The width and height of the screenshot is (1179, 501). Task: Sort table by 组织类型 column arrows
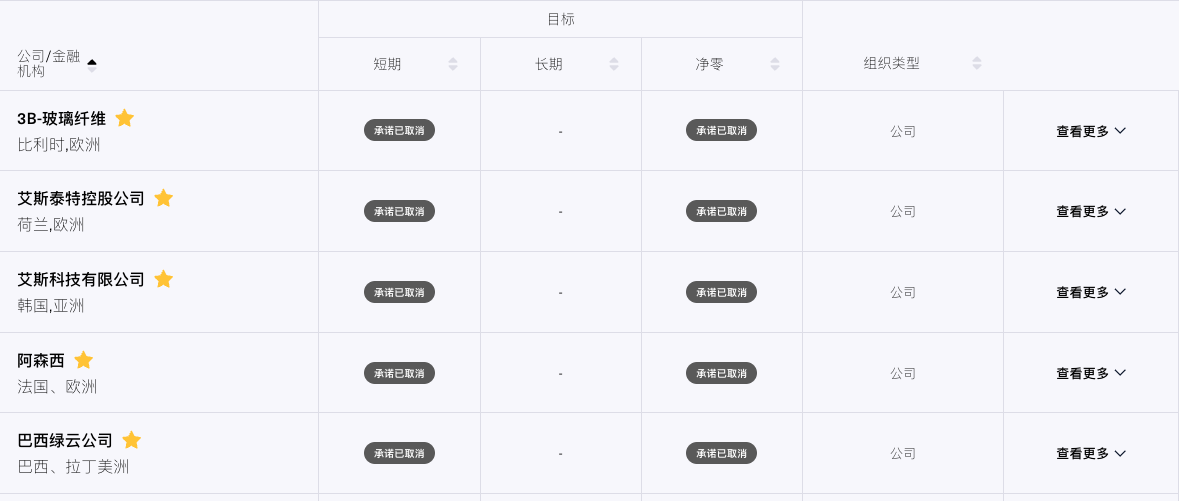click(977, 63)
